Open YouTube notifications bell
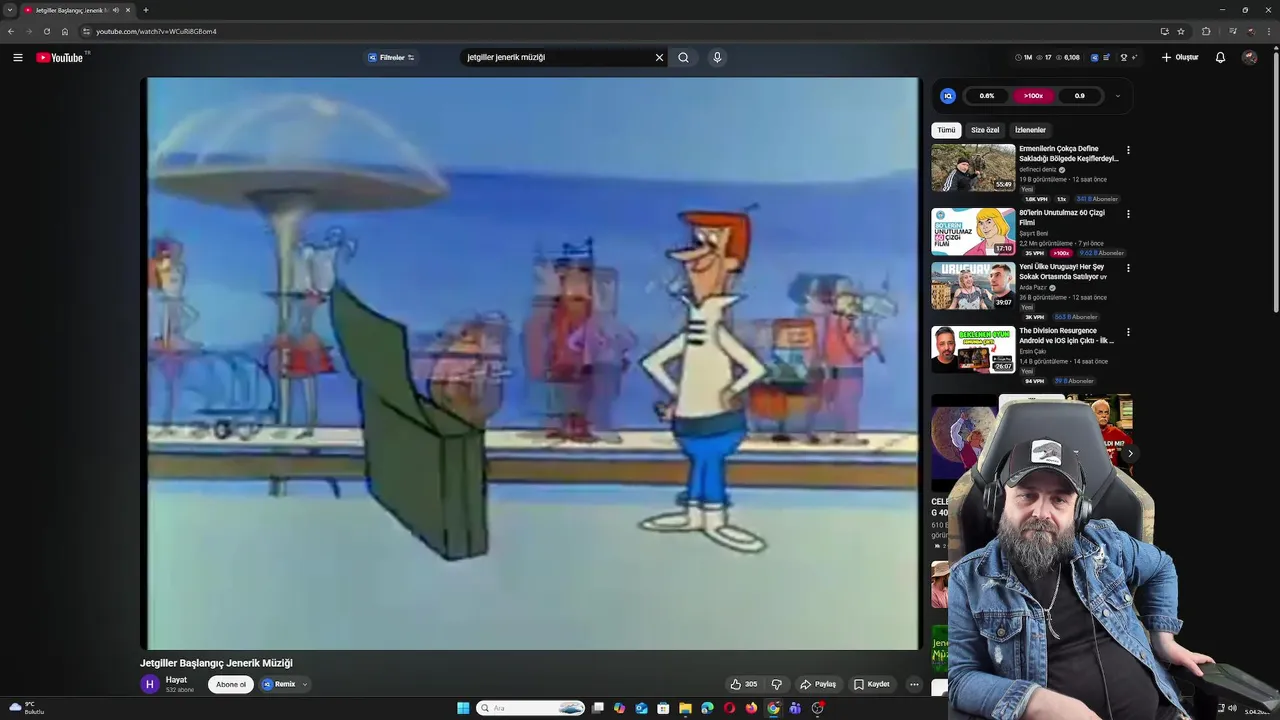This screenshot has width=1280, height=720. (1220, 57)
